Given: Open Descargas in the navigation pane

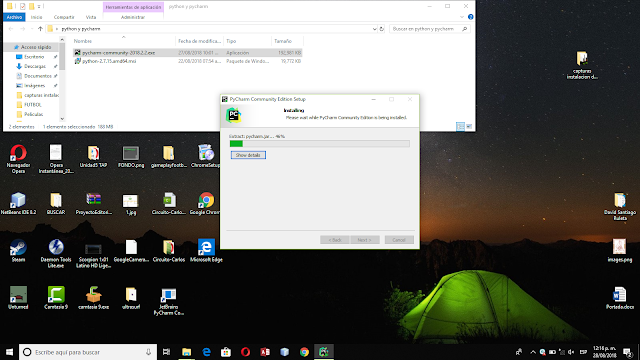Looking at the screenshot, I should [x=35, y=66].
